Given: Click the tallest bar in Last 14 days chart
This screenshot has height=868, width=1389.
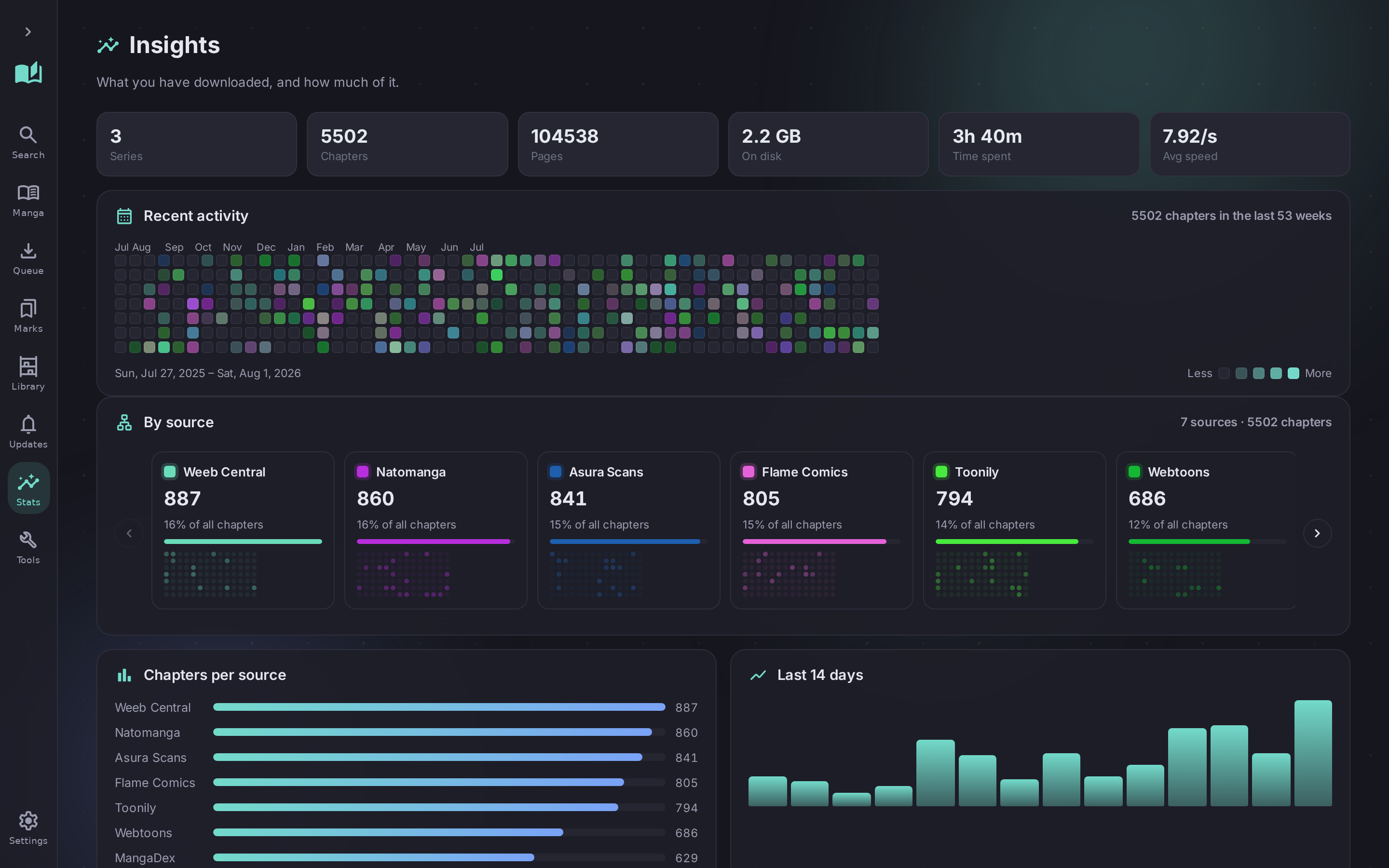Looking at the screenshot, I should [1313, 753].
